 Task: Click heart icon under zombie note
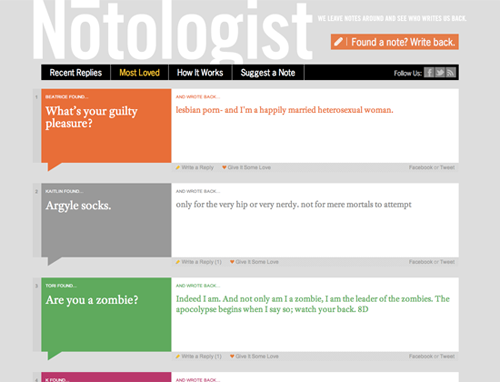(232, 356)
